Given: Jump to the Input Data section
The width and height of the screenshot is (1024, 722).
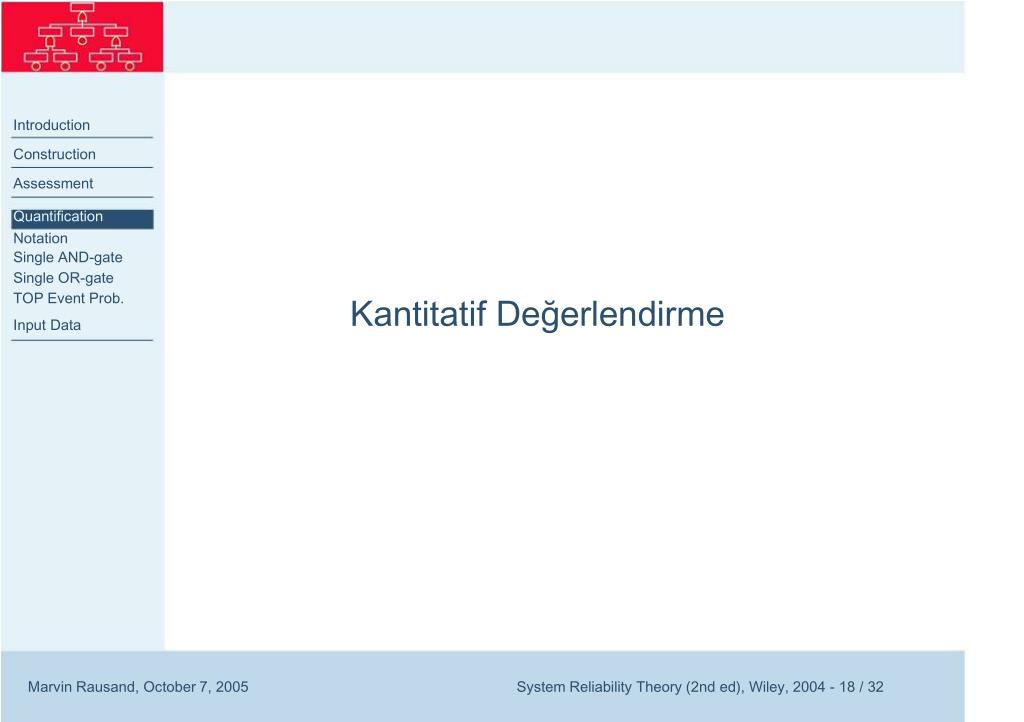Looking at the screenshot, I should pyautogui.click(x=47, y=325).
